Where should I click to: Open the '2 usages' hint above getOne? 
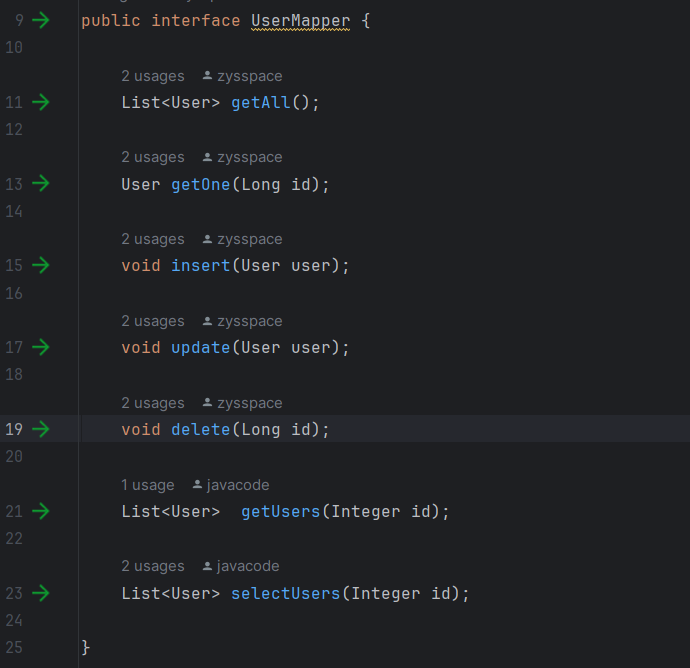pos(153,158)
